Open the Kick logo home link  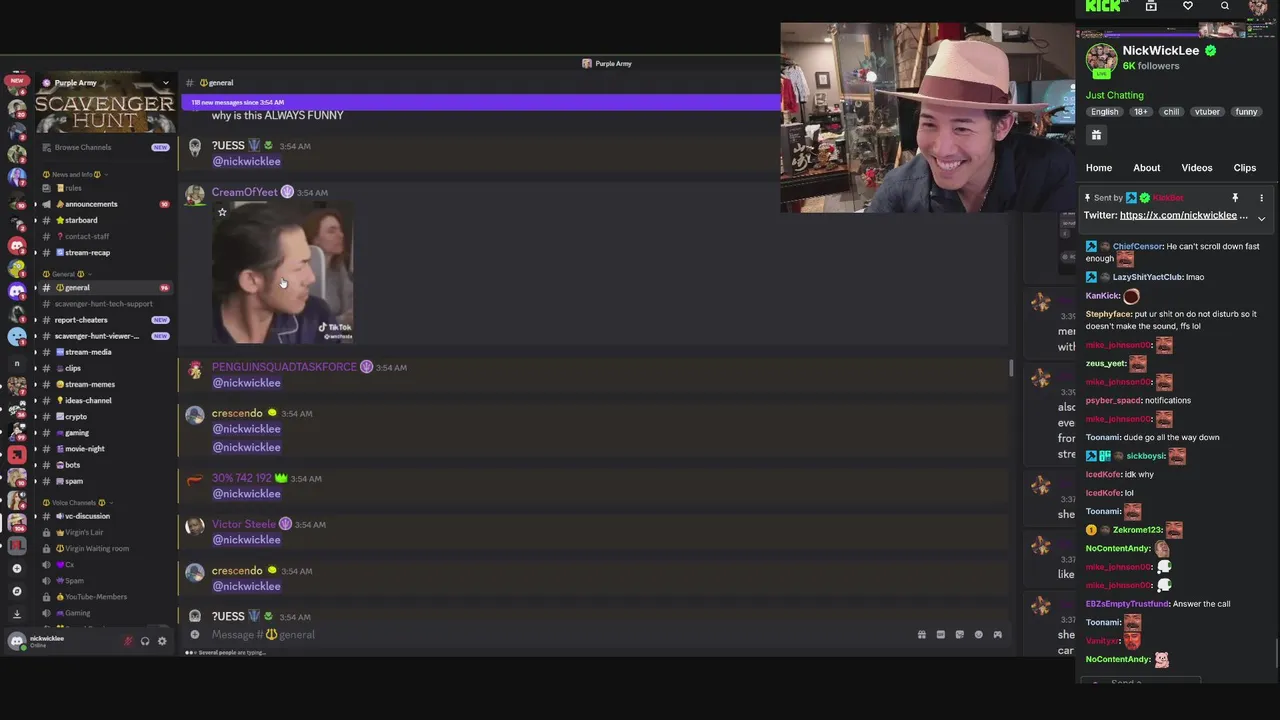click(x=1104, y=6)
